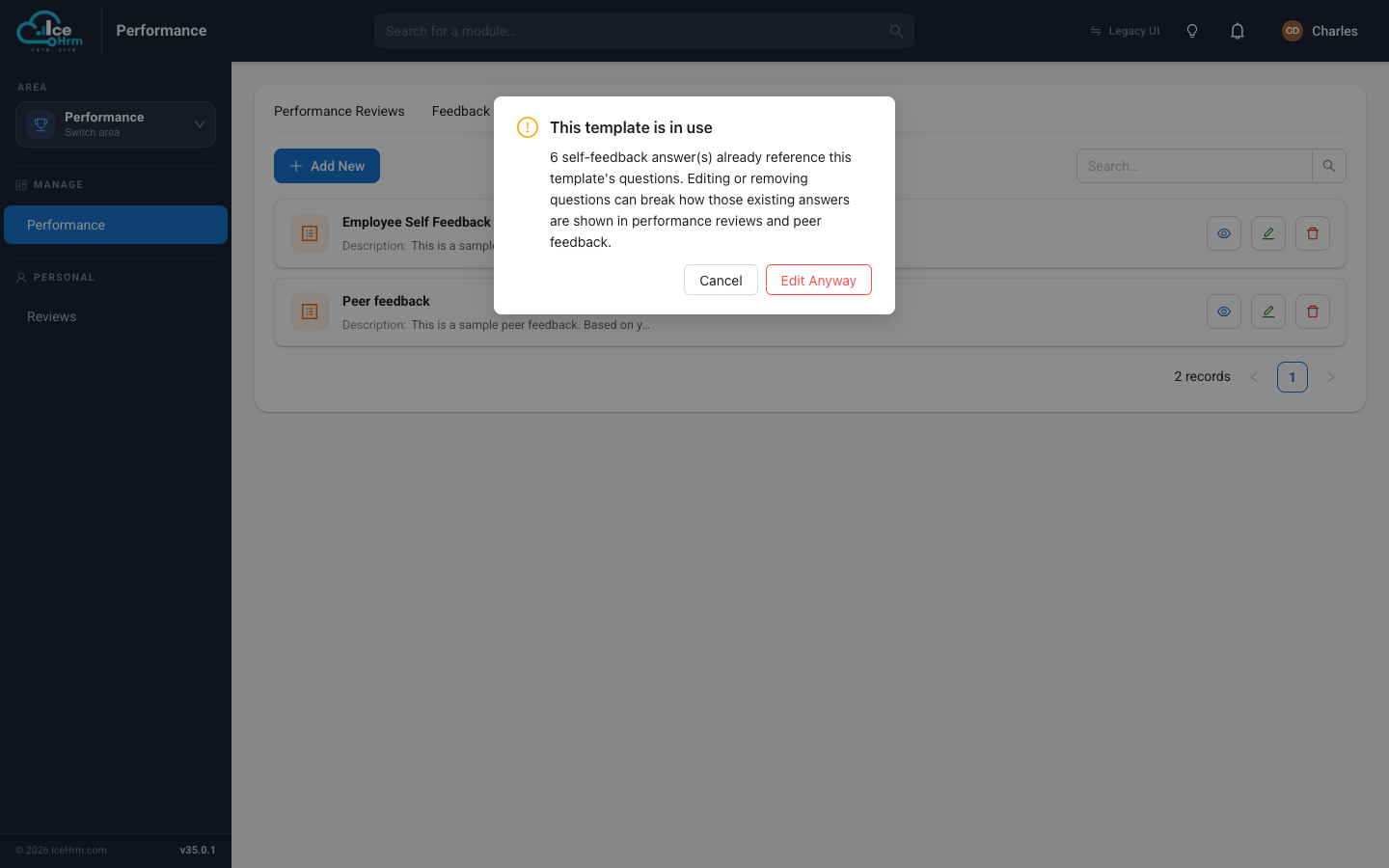
Task: Confirm with Edit Anyway
Action: pyautogui.click(x=819, y=280)
